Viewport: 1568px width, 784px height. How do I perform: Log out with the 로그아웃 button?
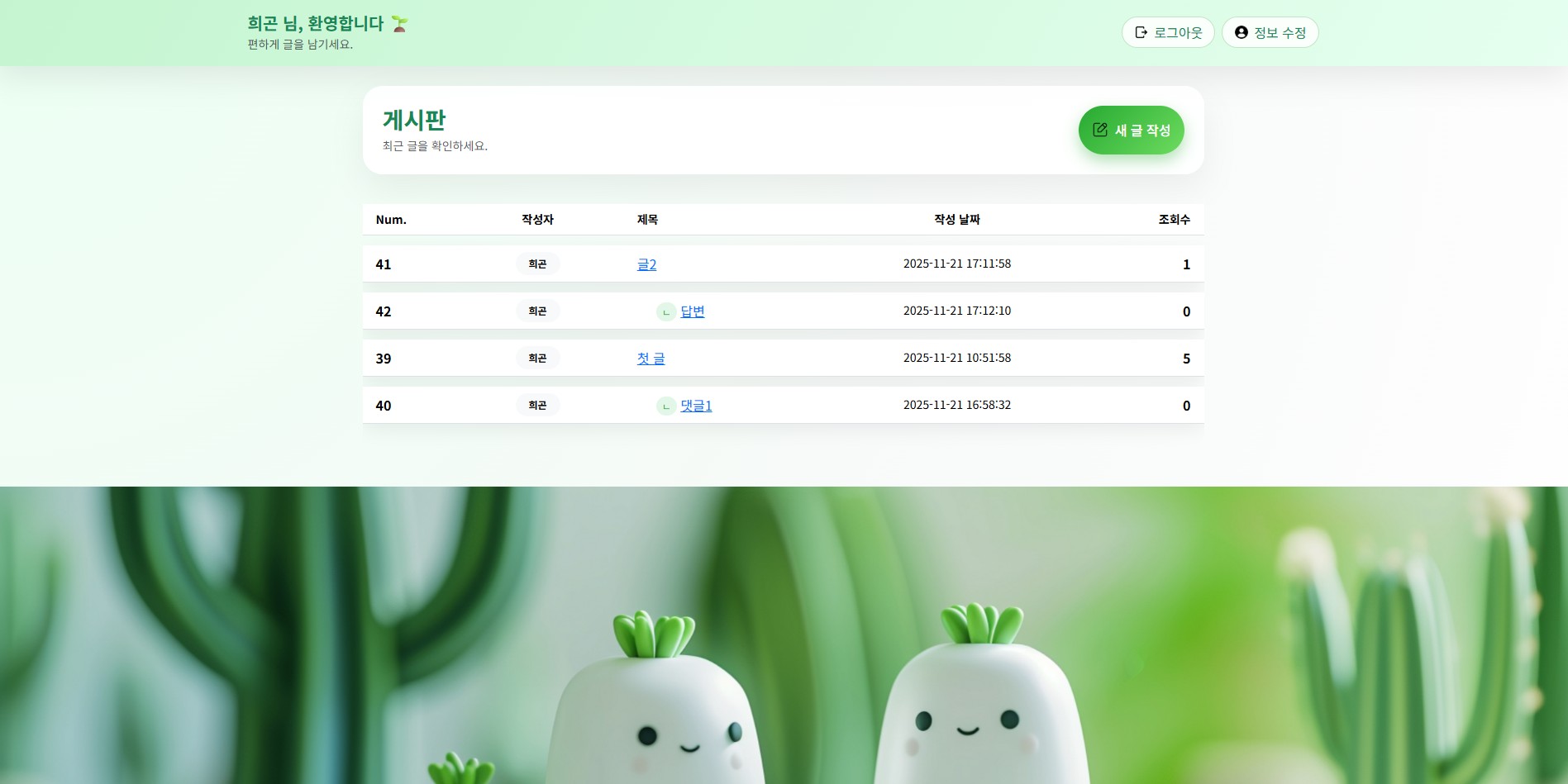coord(1168,32)
